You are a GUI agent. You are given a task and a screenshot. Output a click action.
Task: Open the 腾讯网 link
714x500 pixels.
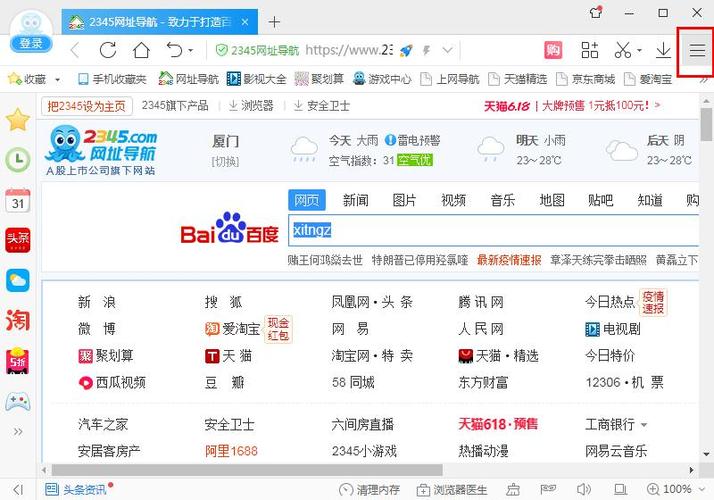(x=481, y=302)
